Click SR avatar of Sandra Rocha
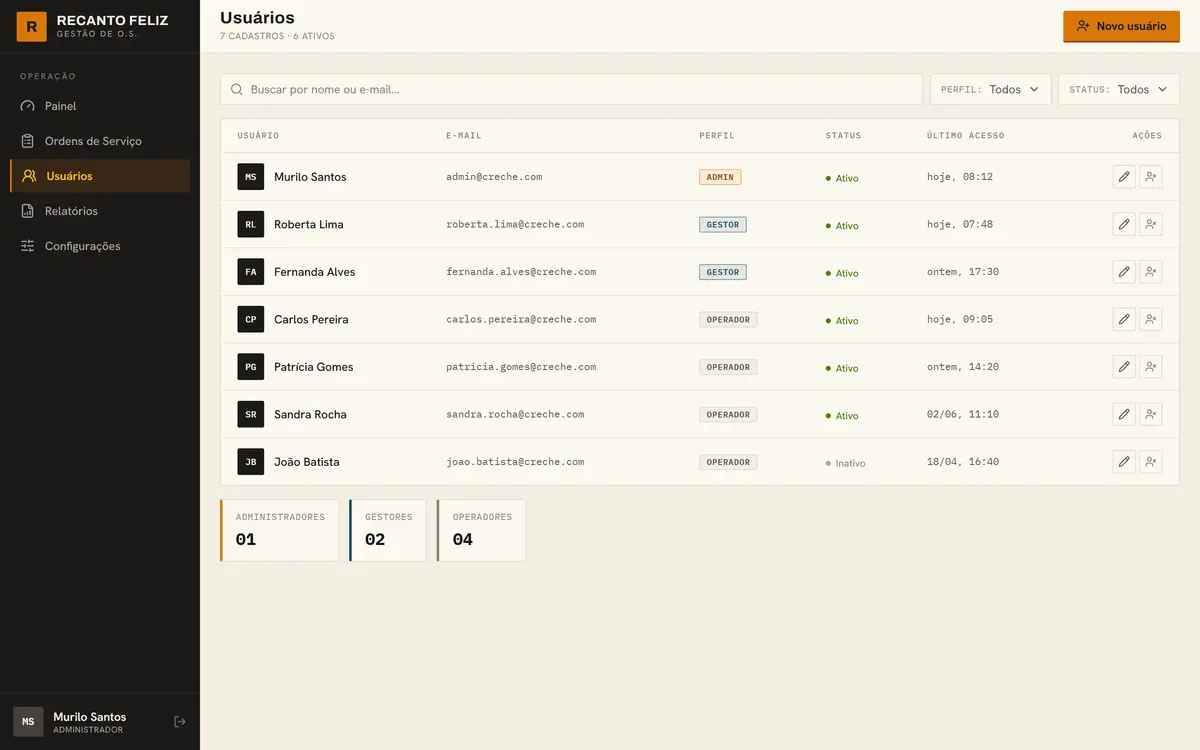1200x750 pixels. tap(251, 414)
